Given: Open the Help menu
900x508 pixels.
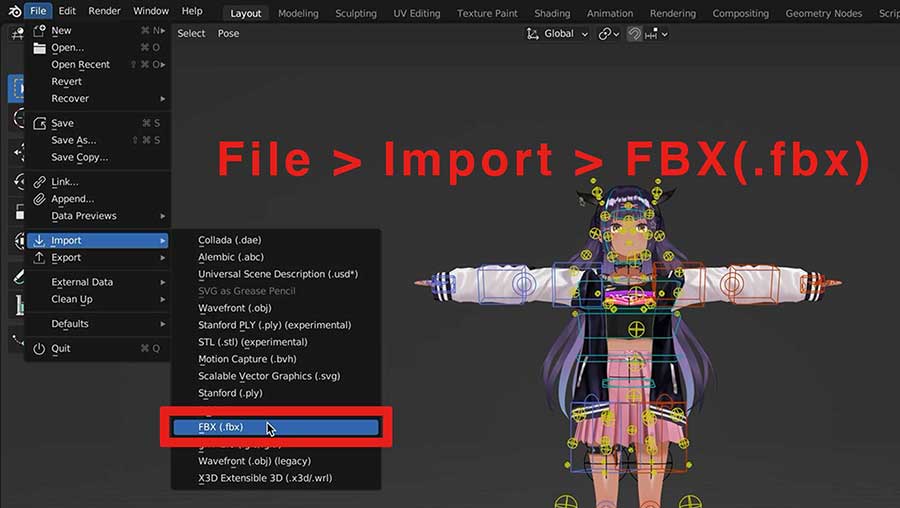Looking at the screenshot, I should point(192,11).
